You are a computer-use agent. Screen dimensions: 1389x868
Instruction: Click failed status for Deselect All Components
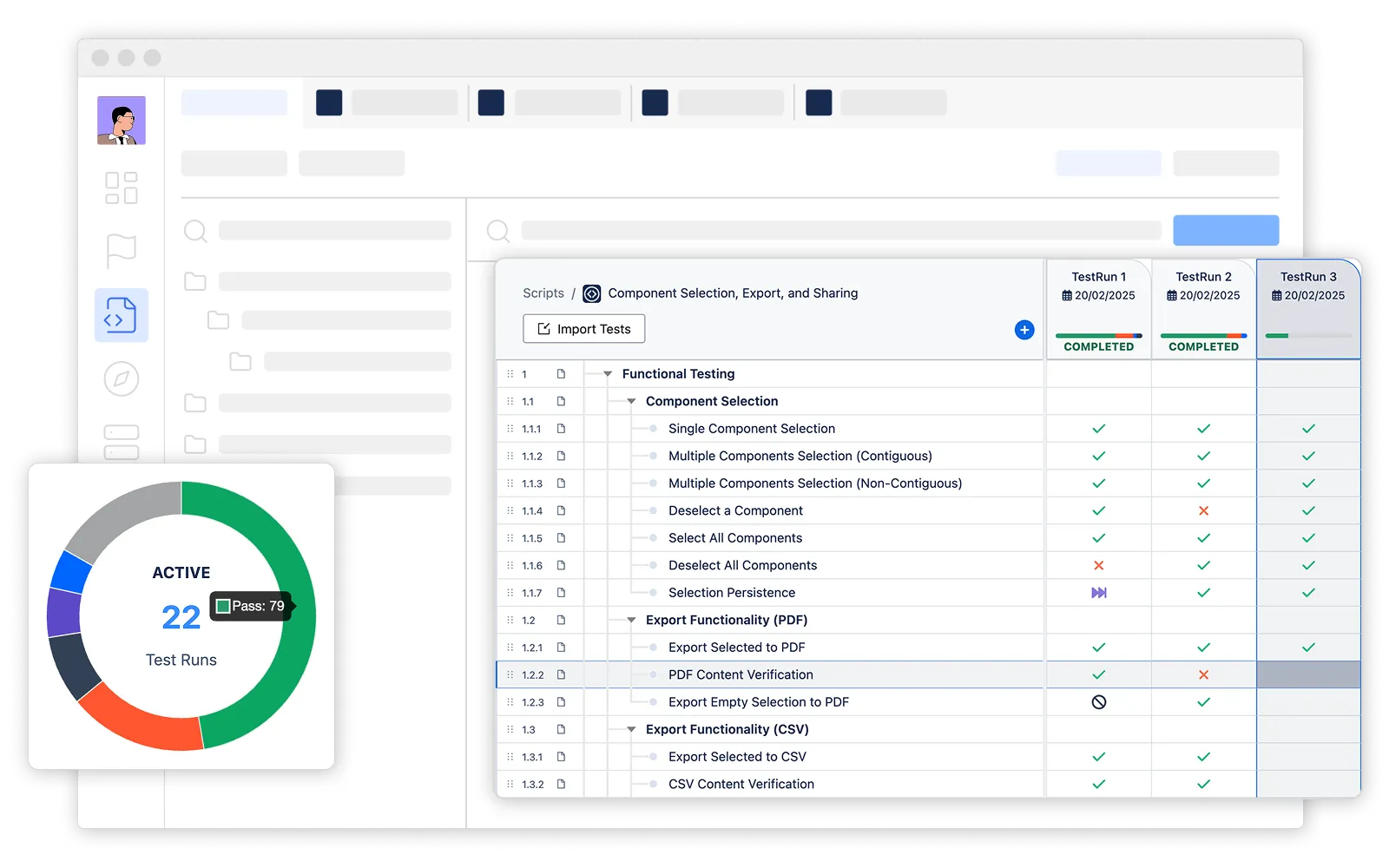tap(1098, 566)
